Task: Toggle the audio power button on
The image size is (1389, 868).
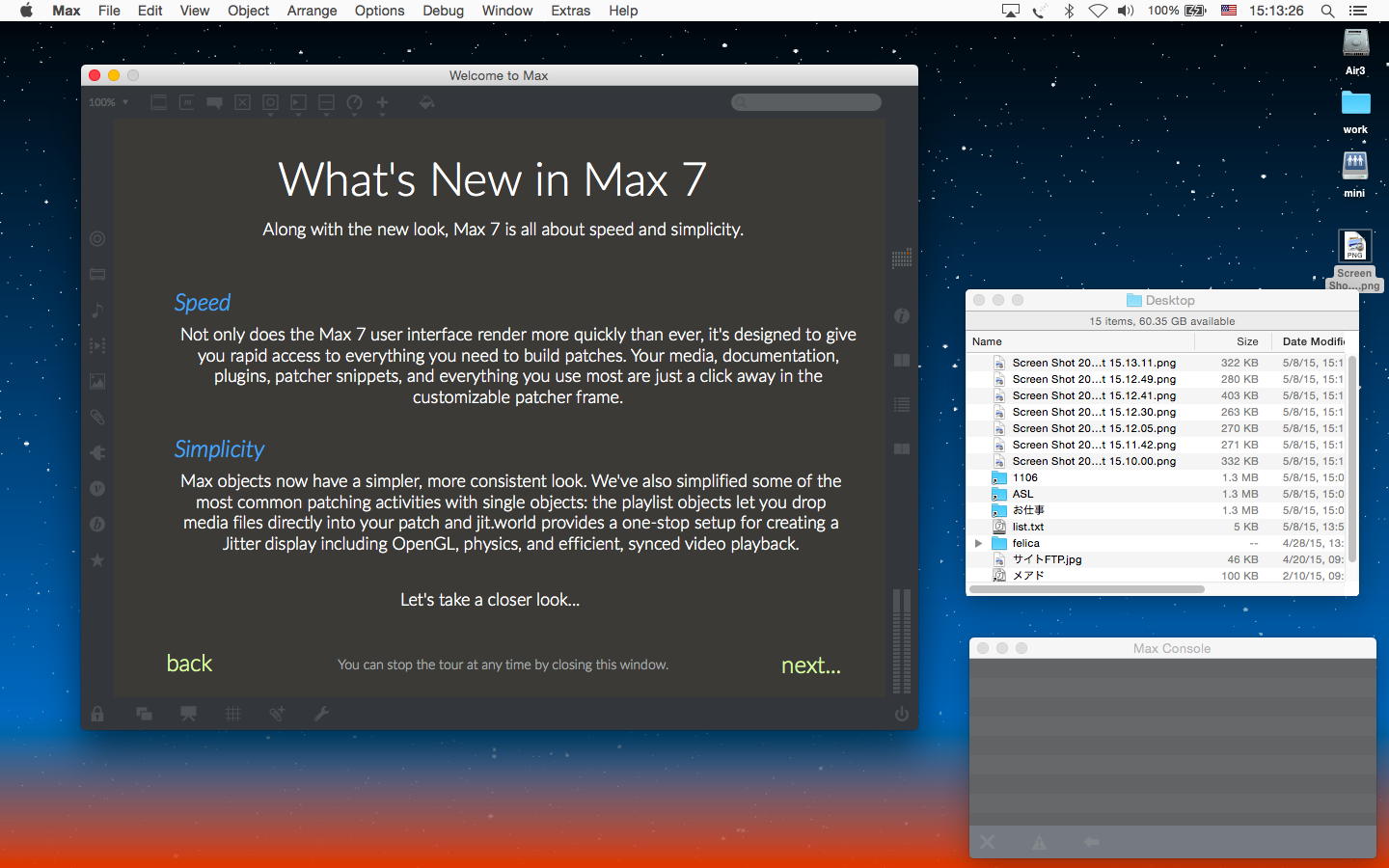Action: [902, 714]
